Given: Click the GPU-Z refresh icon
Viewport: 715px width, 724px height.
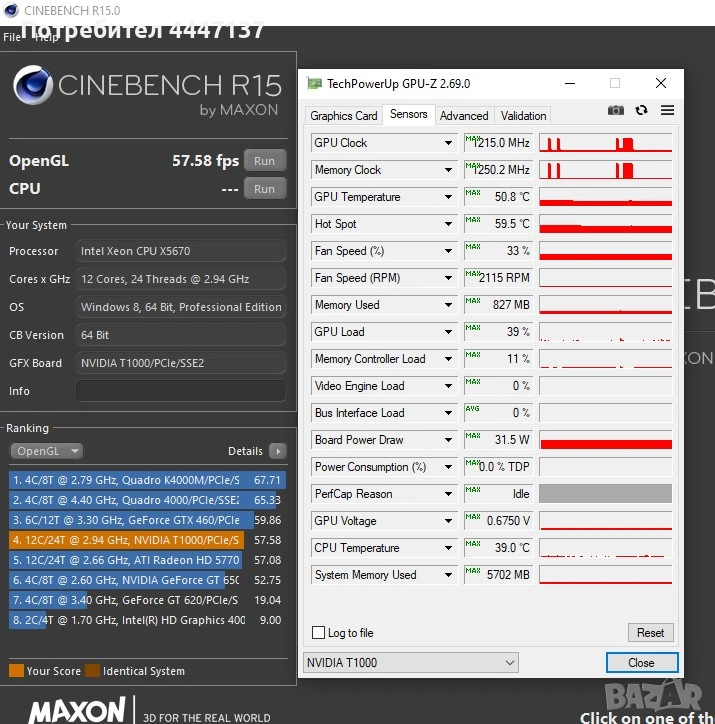Looking at the screenshot, I should click(641, 110).
